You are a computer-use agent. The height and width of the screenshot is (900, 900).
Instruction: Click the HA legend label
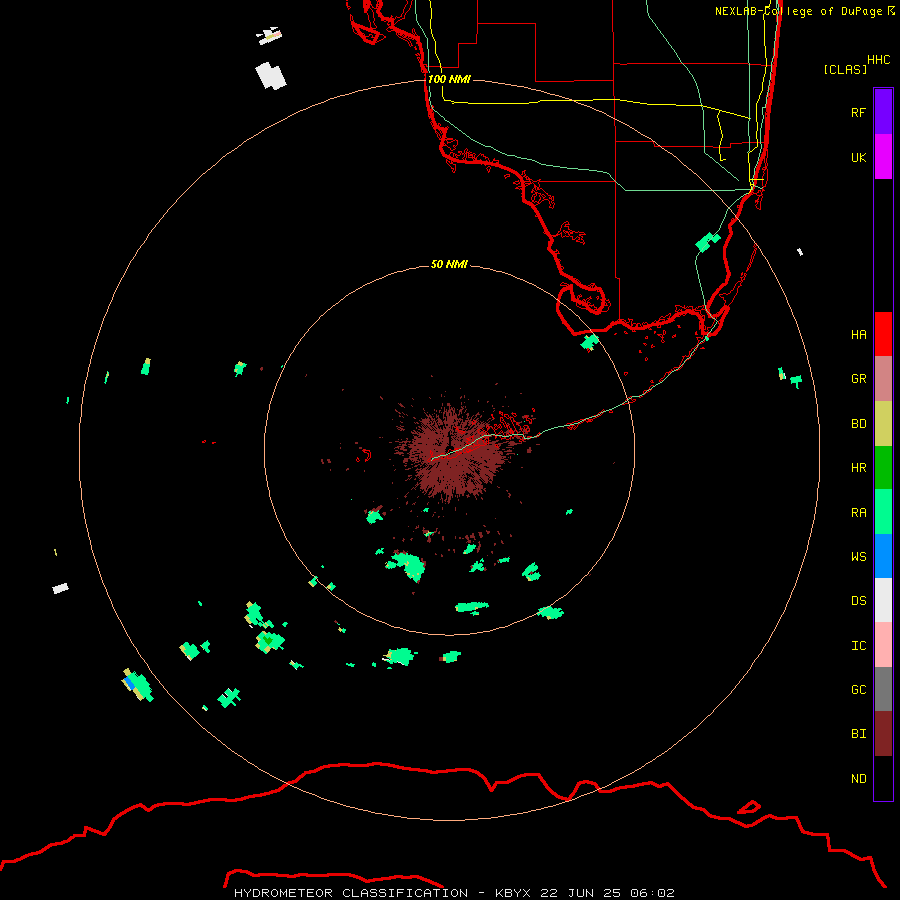point(858,335)
